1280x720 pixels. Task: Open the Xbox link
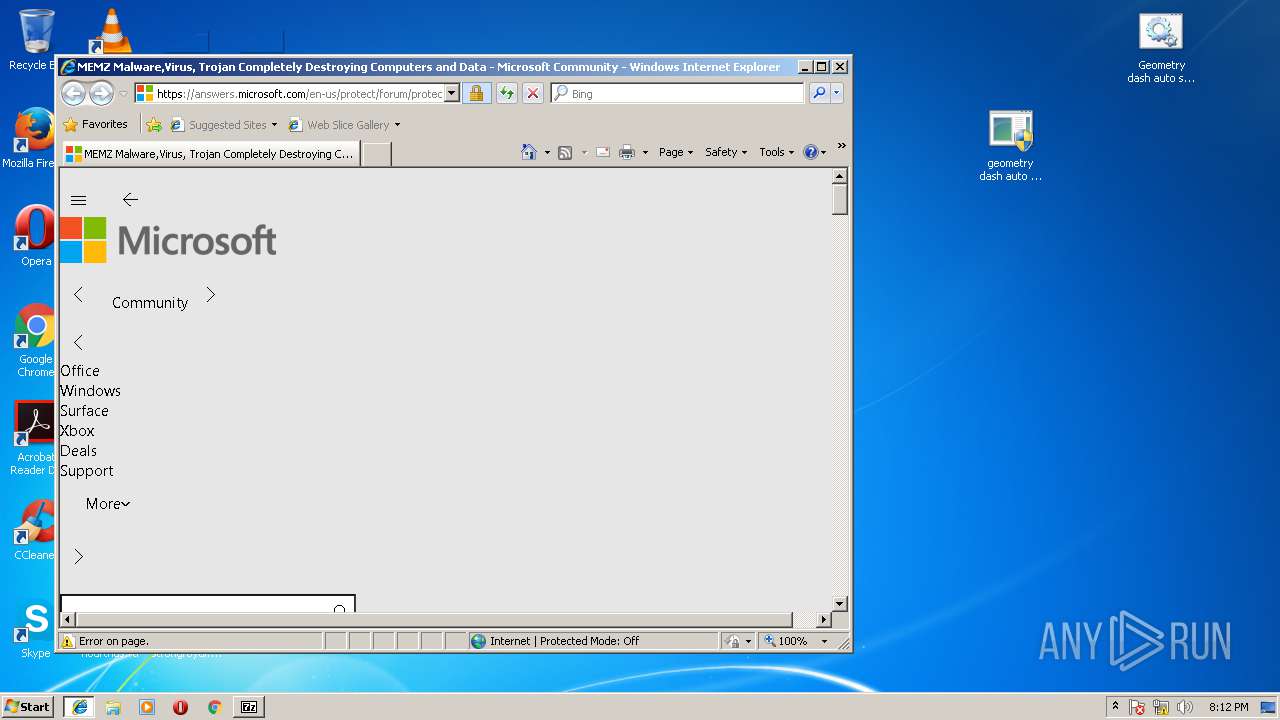77,430
